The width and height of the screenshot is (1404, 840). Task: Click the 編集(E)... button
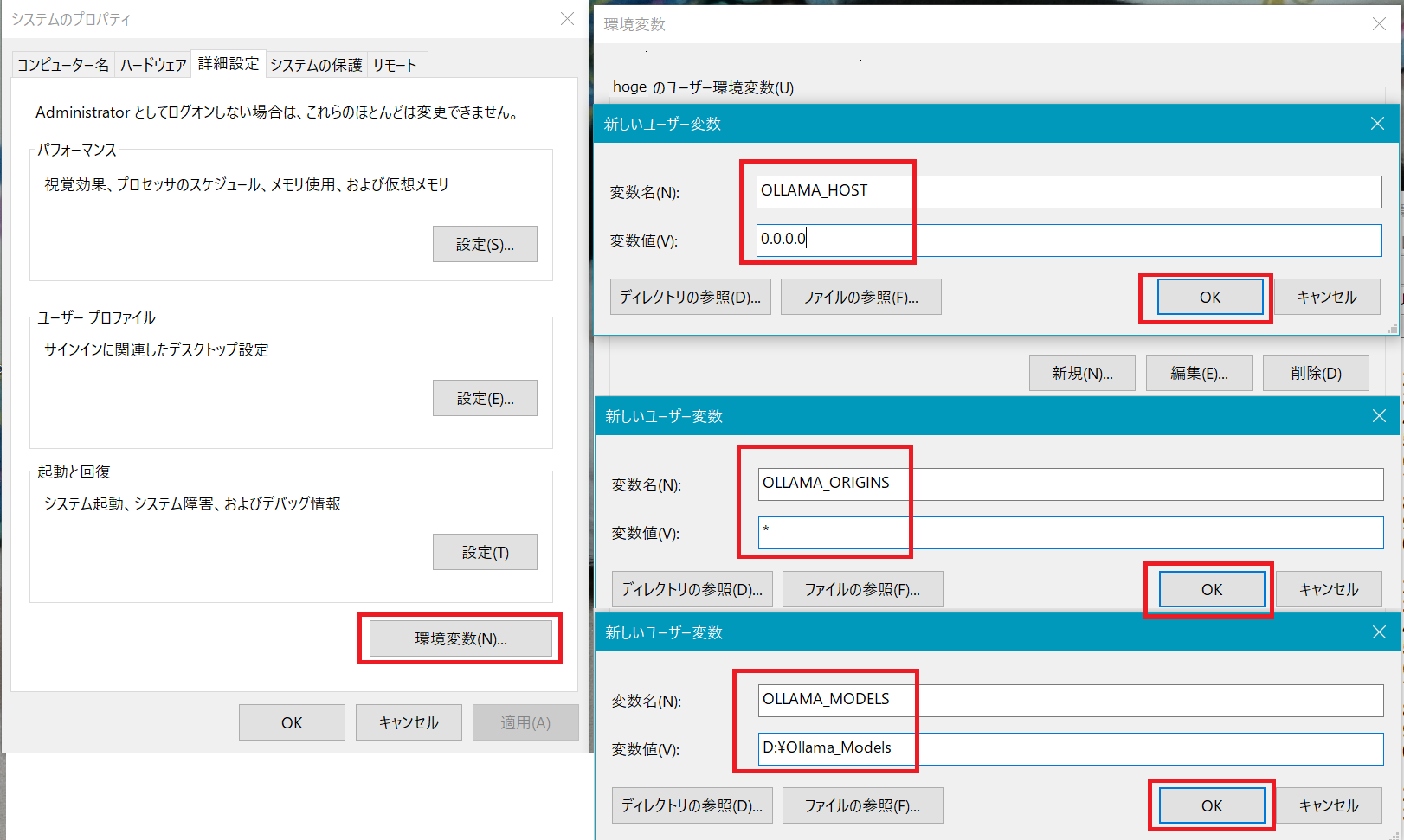tap(1199, 373)
